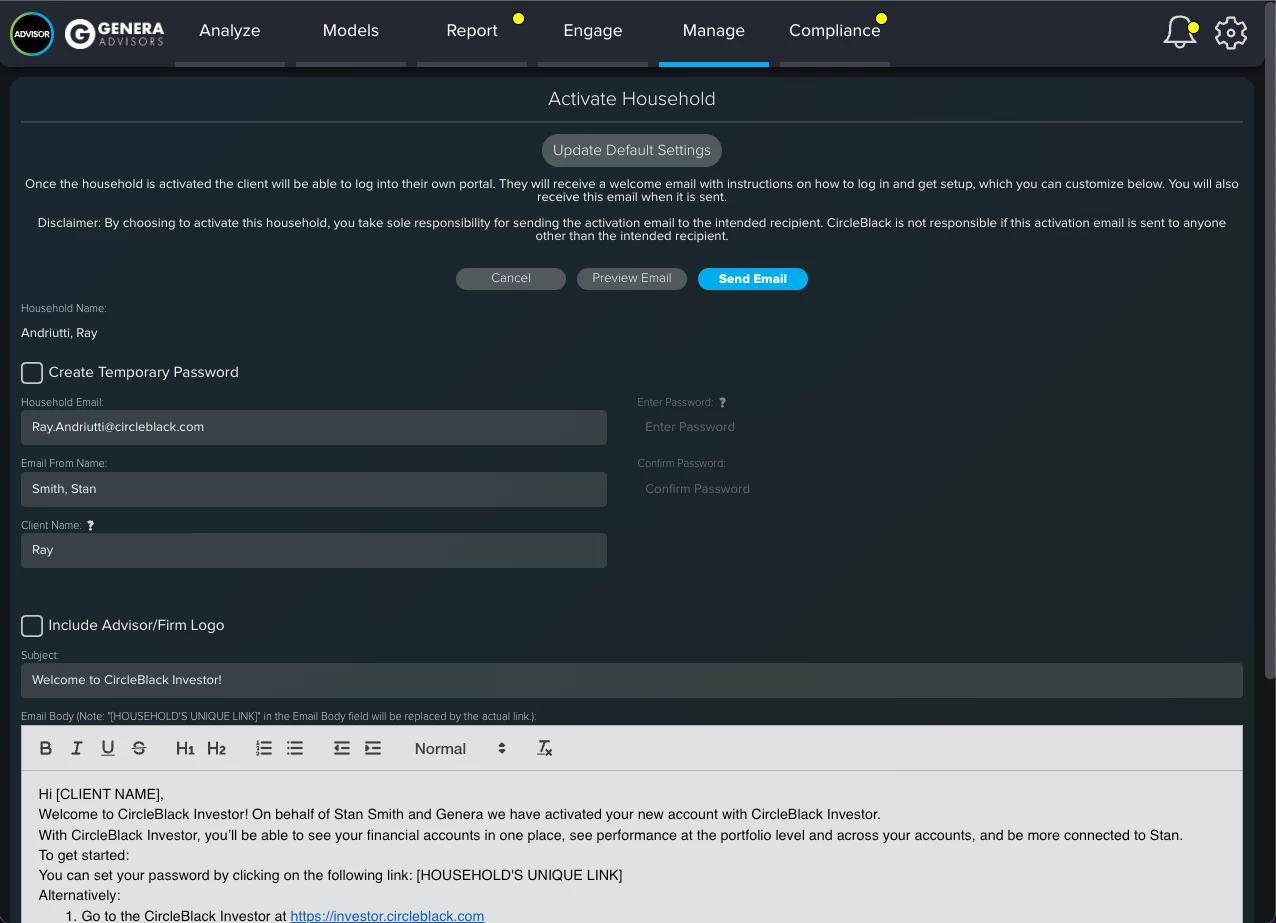This screenshot has width=1276, height=923.
Task: Enable Create Temporary Password checkbox
Action: coord(32,372)
